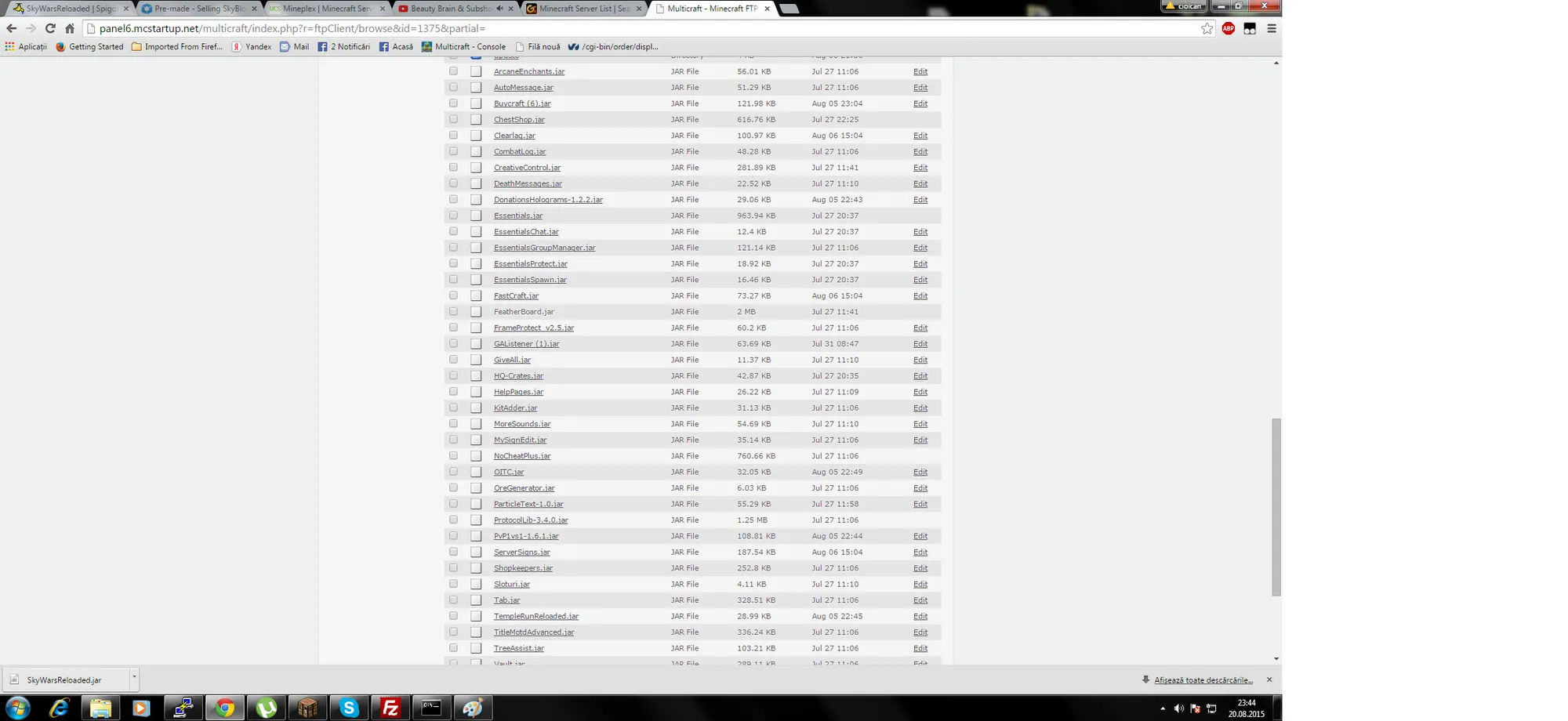The width and height of the screenshot is (1568, 721).
Task: Click Edit link for Clearlag.jar
Action: (920, 136)
